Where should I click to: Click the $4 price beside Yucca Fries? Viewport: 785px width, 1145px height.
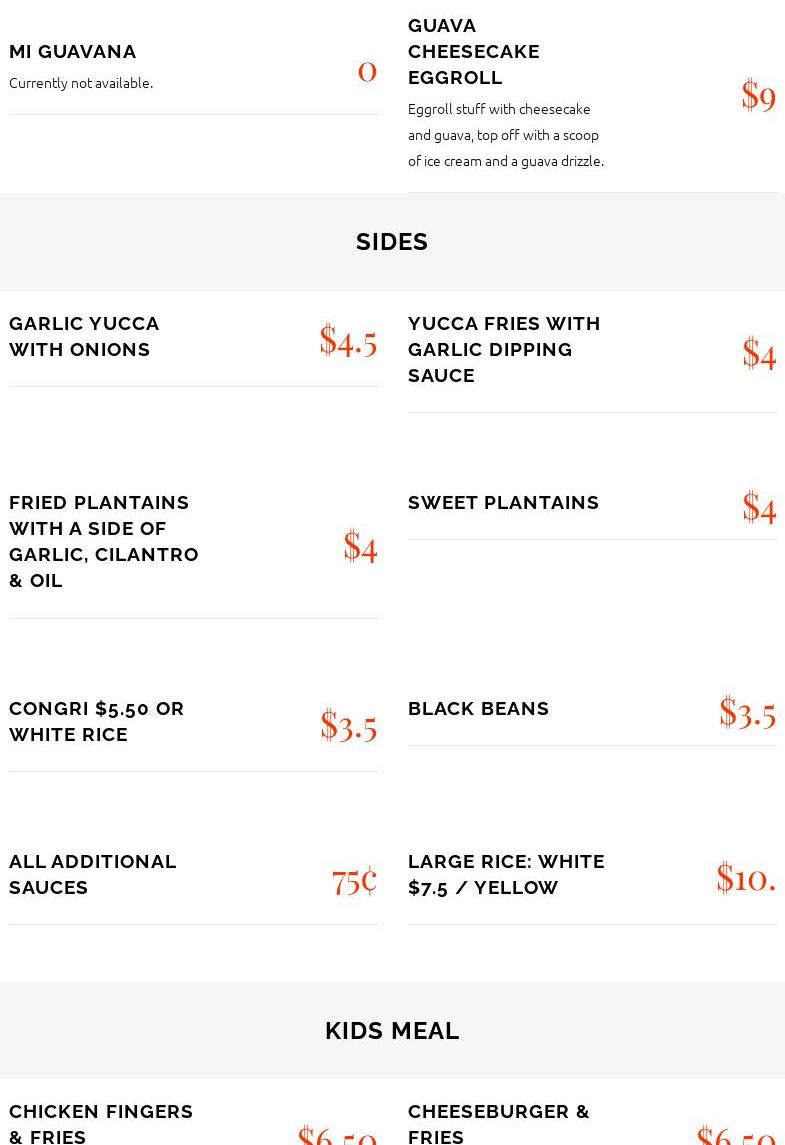pyautogui.click(x=759, y=353)
